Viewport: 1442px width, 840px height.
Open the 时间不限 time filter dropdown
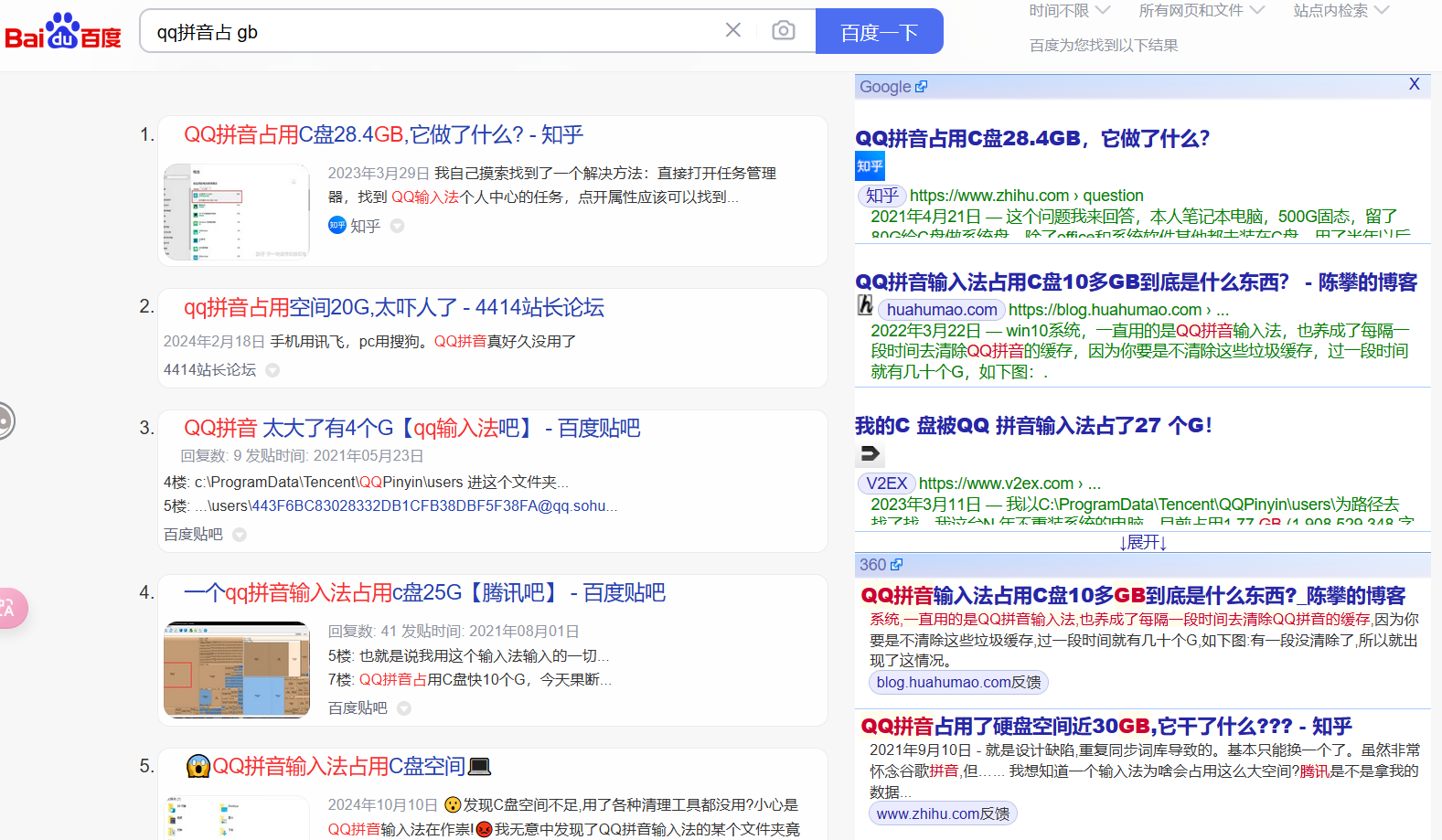(x=1069, y=11)
